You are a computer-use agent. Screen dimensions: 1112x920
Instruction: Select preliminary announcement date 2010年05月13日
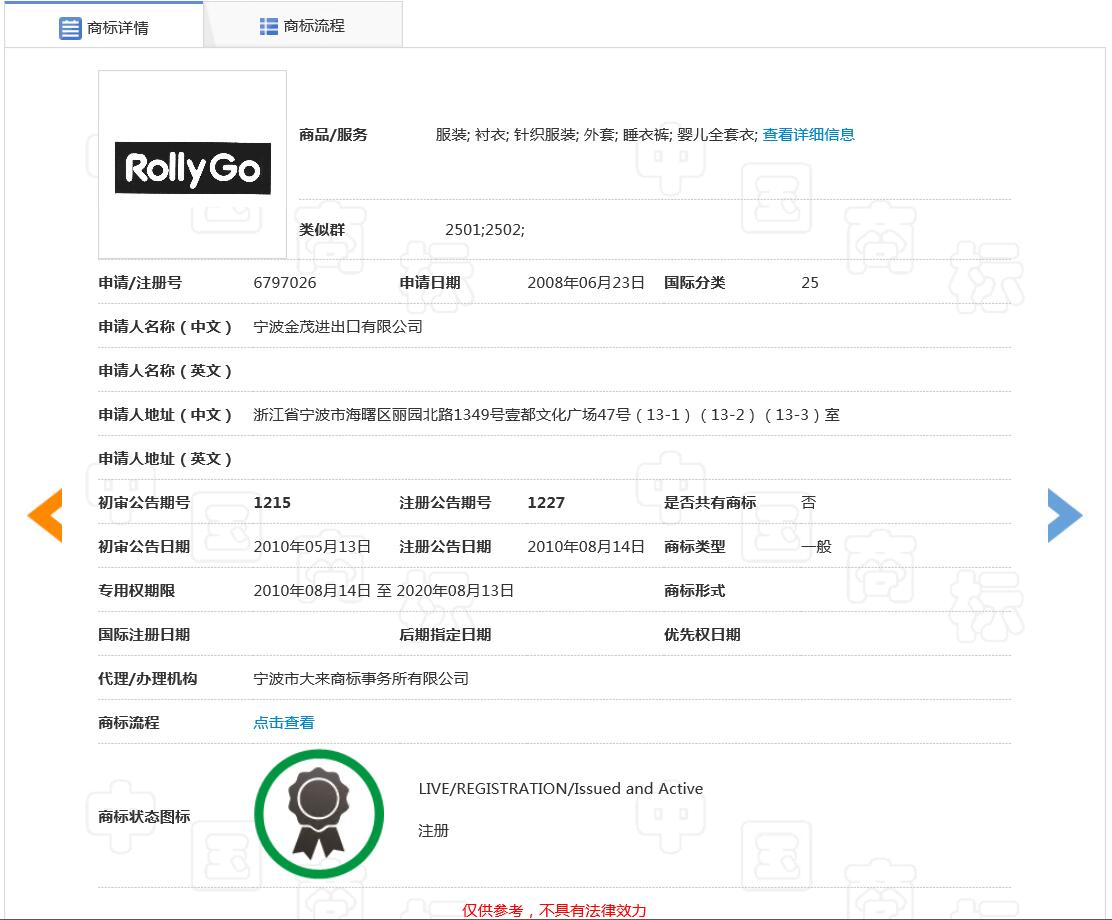(312, 547)
